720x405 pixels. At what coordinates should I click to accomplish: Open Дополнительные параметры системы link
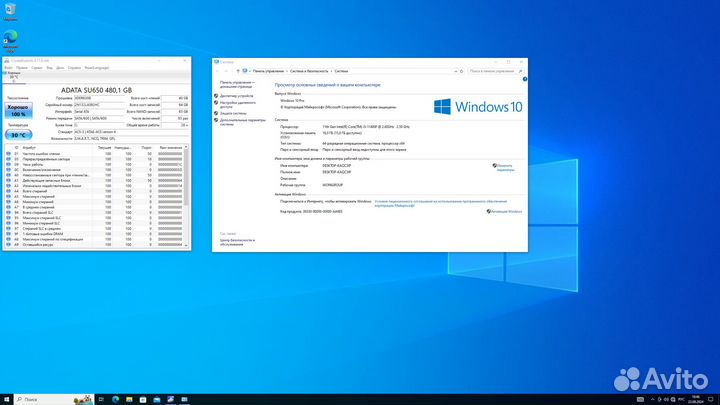pos(242,122)
